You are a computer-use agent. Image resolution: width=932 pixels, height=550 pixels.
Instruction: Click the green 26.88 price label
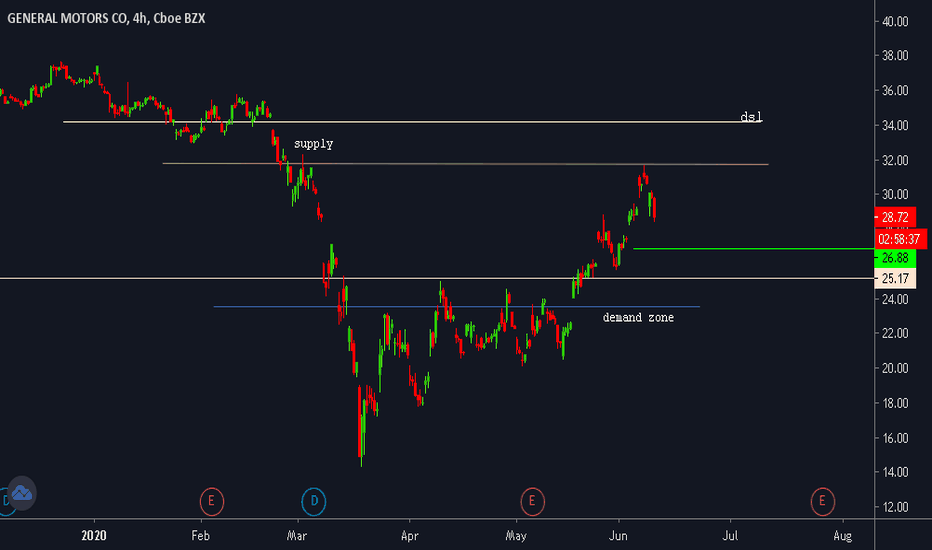(x=895, y=257)
